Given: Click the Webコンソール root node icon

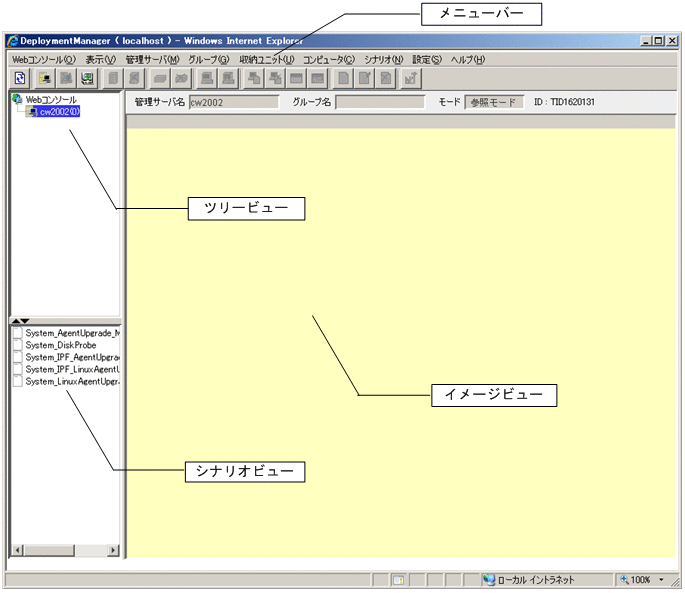Looking at the screenshot, I should [x=17, y=99].
